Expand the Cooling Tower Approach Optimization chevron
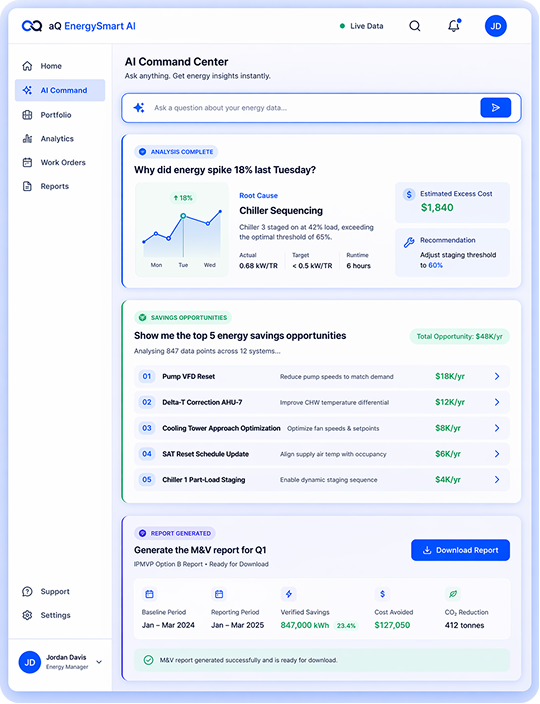 [497, 428]
